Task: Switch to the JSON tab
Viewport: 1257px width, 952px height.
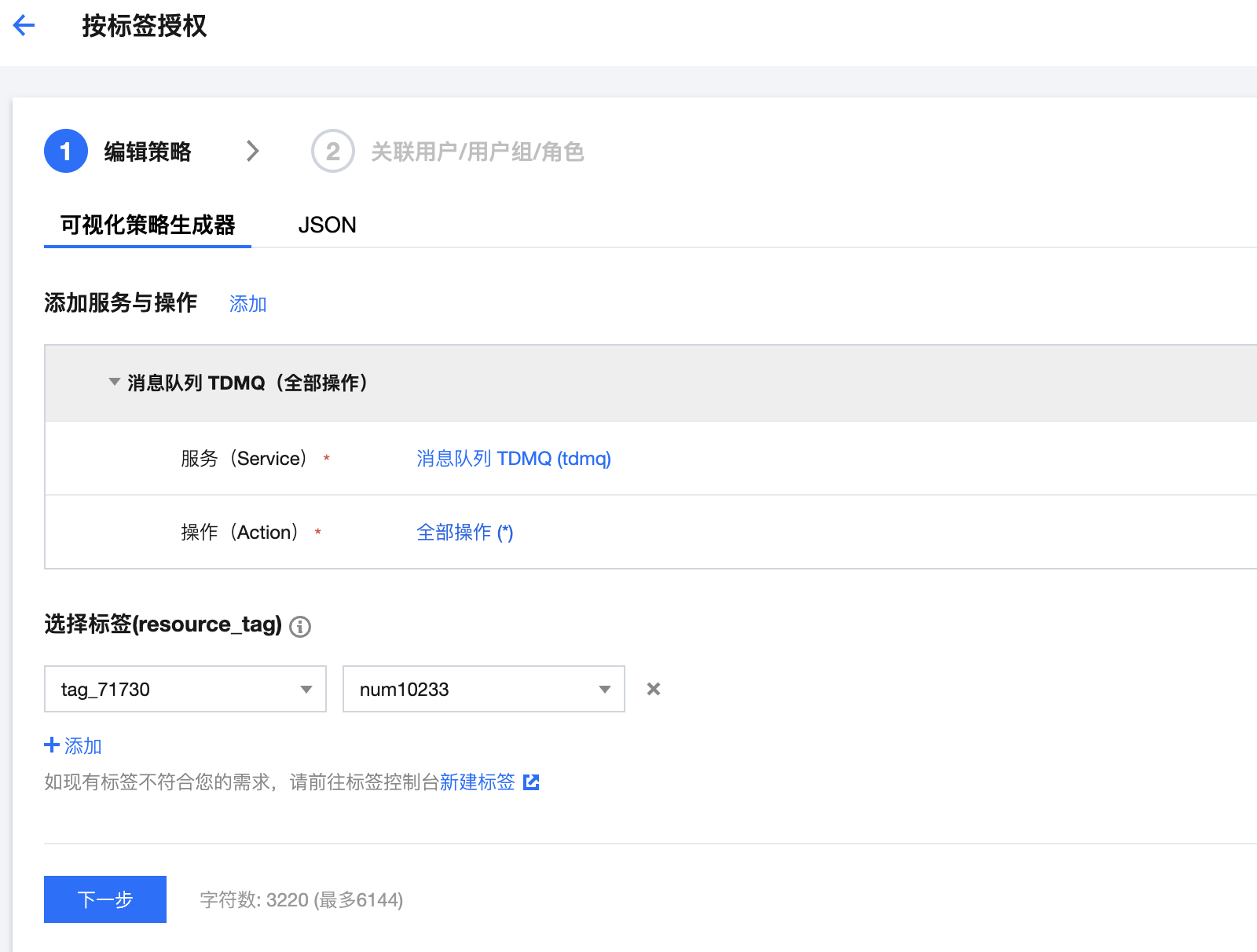Action: tap(327, 225)
